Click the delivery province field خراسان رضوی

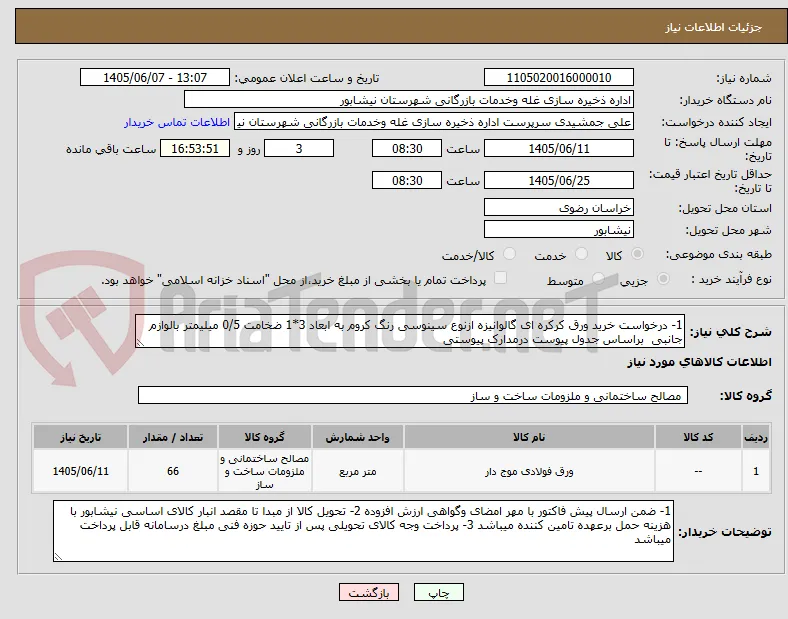point(559,208)
